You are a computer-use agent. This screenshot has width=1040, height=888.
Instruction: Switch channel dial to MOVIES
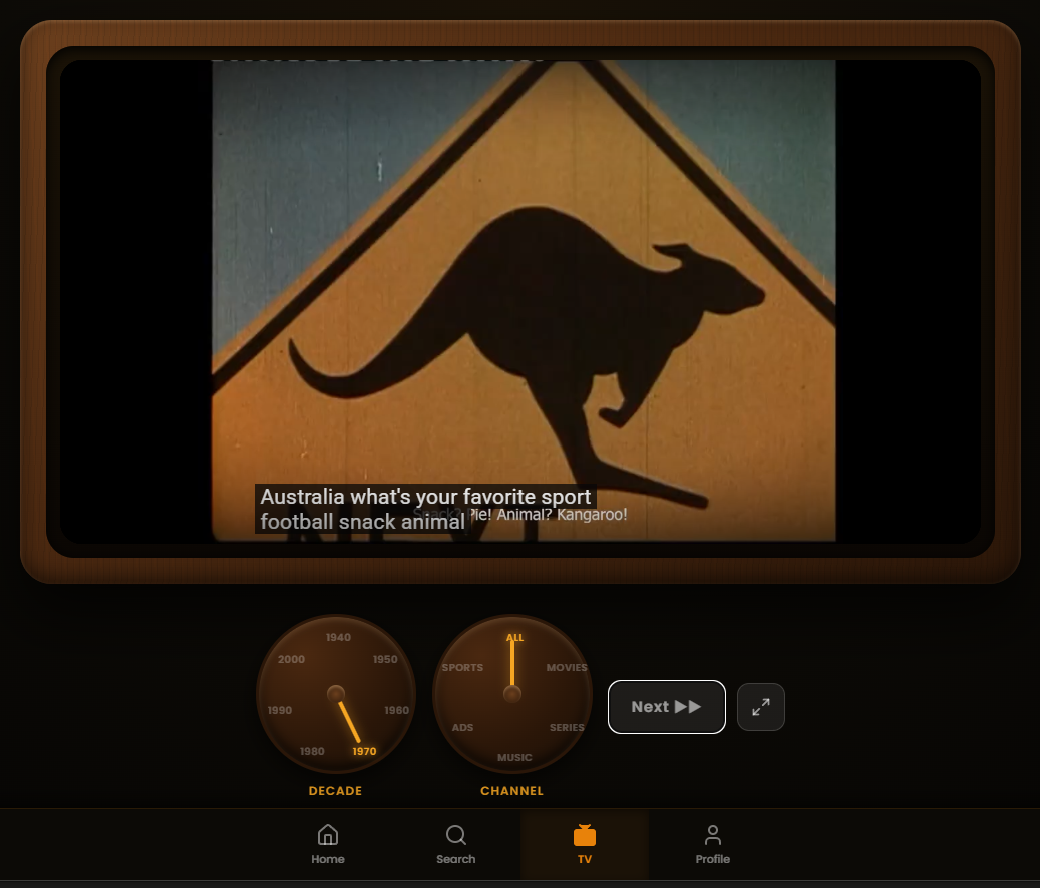click(x=567, y=667)
